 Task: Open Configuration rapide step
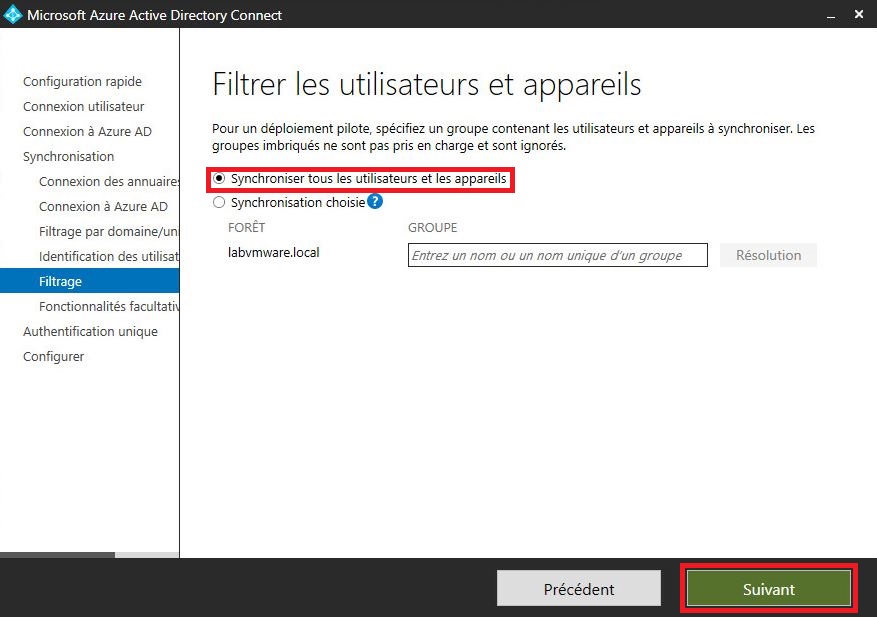point(82,82)
